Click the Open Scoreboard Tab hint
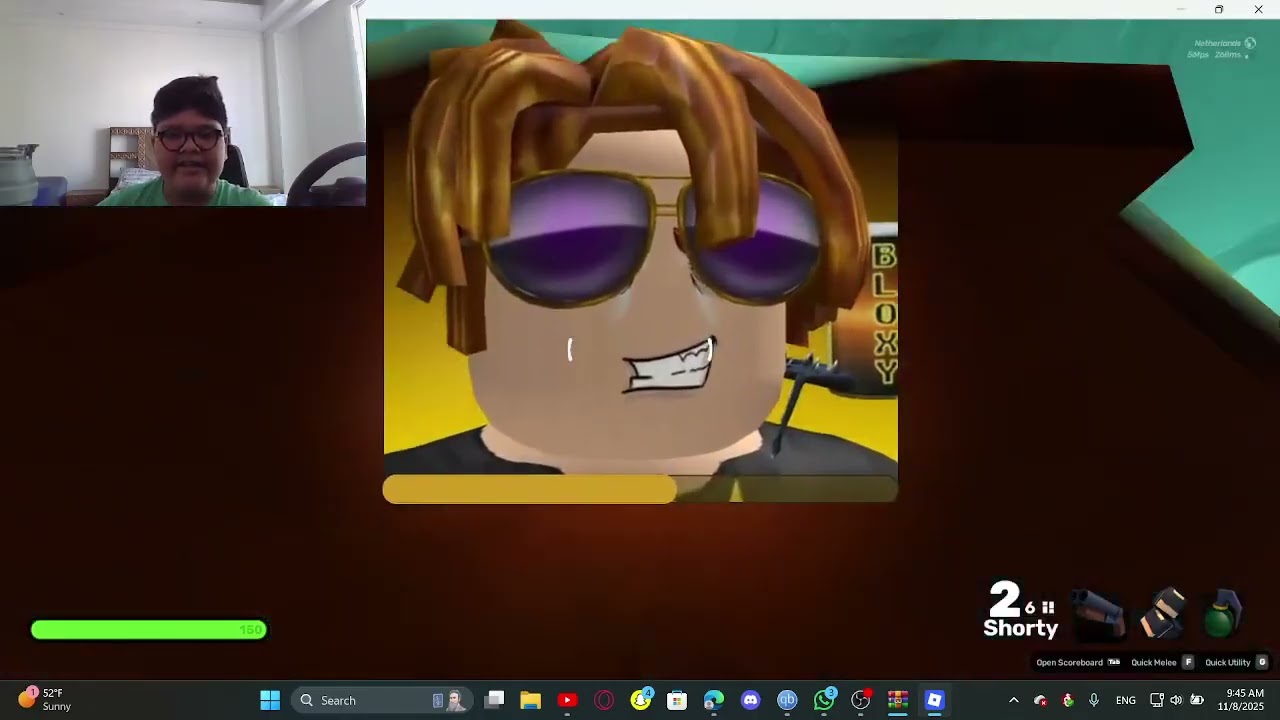Viewport: 1280px width, 720px height. [1078, 662]
